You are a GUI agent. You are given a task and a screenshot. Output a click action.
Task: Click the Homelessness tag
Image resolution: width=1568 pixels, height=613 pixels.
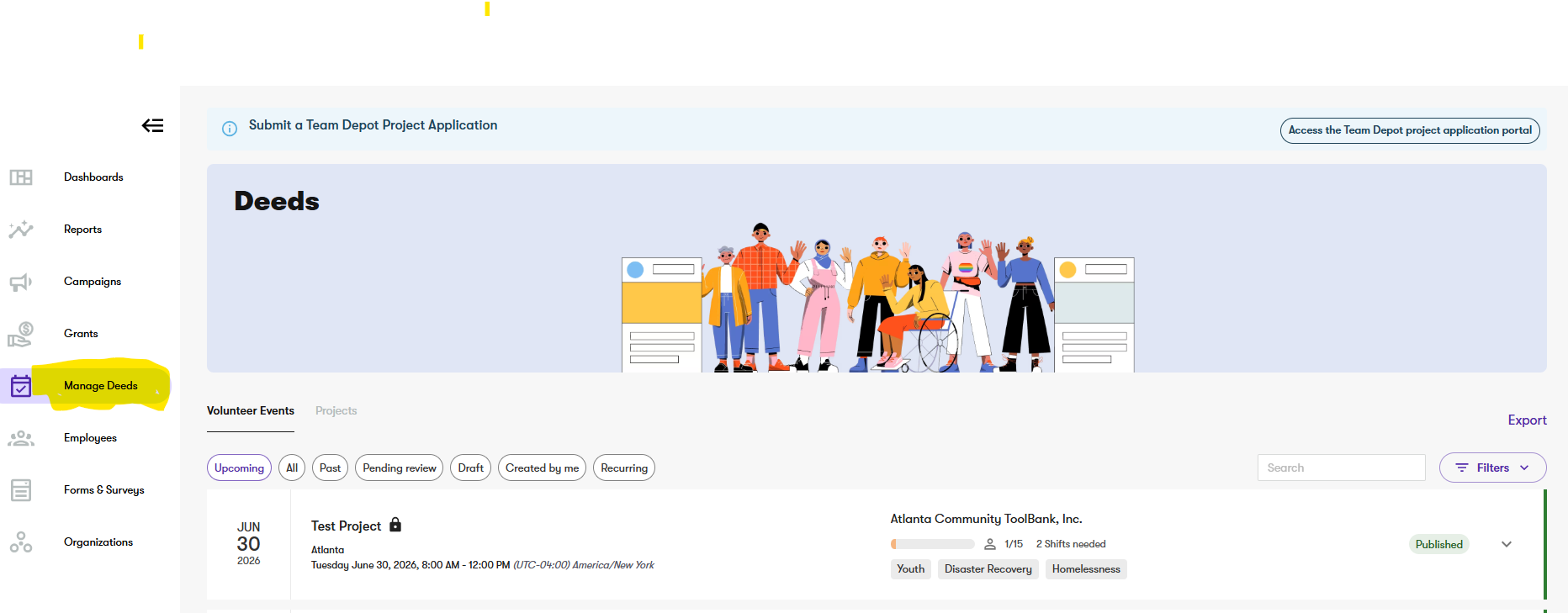1086,569
